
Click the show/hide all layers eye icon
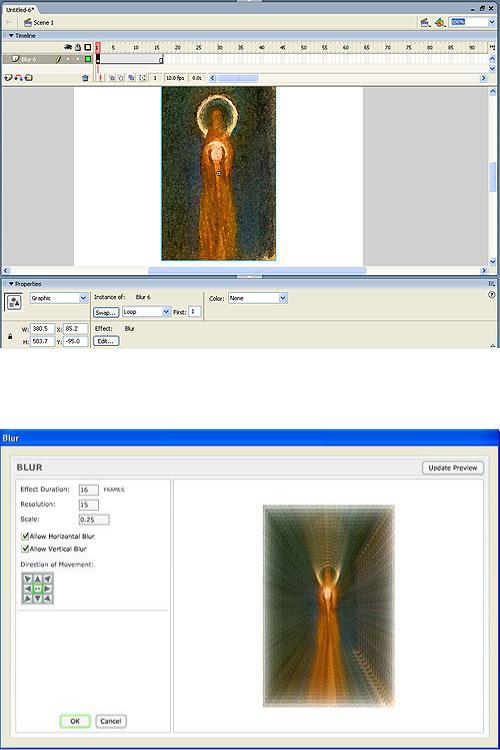pyautogui.click(x=68, y=47)
